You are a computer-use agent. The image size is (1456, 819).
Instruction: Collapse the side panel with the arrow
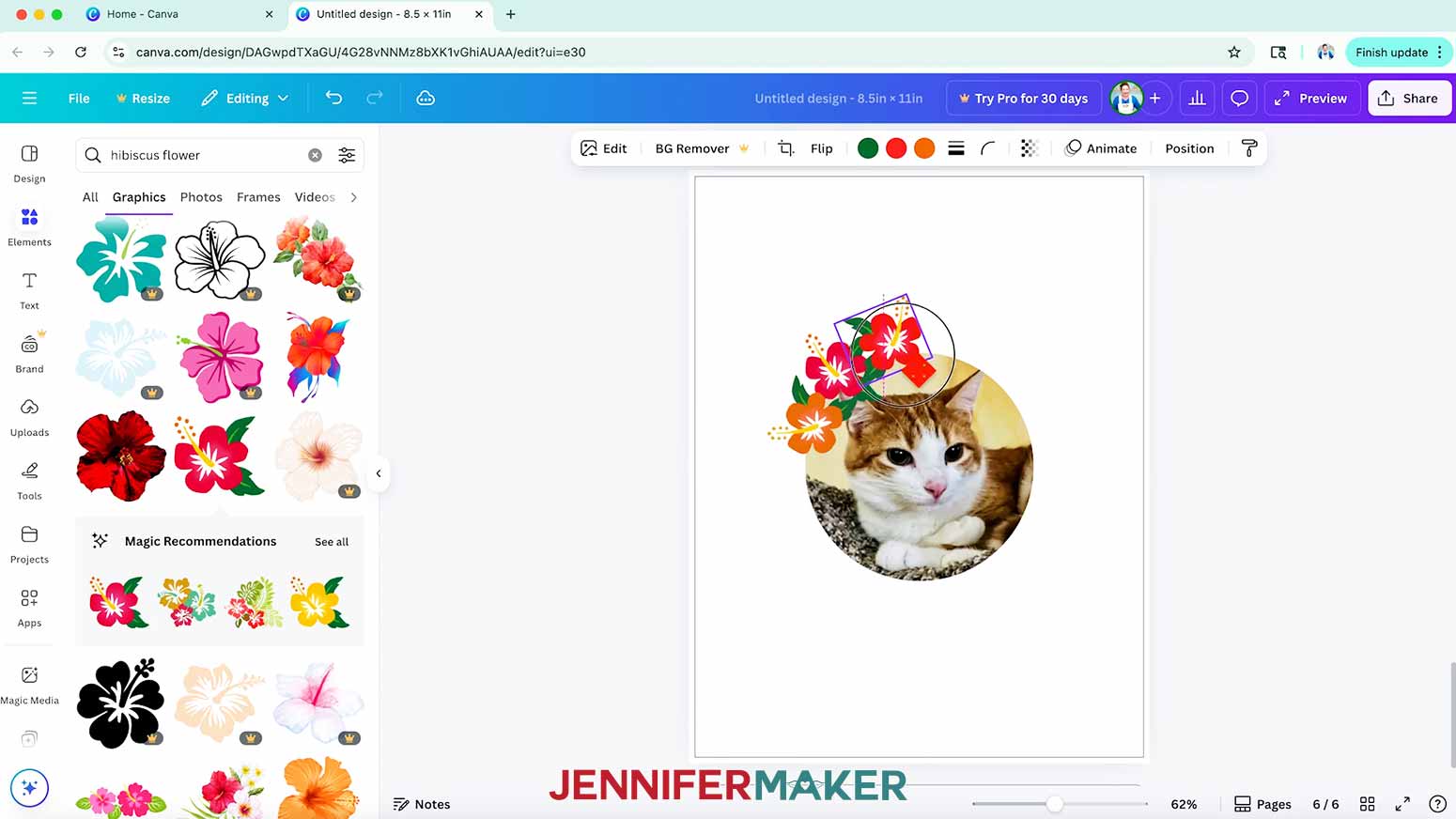tap(379, 473)
